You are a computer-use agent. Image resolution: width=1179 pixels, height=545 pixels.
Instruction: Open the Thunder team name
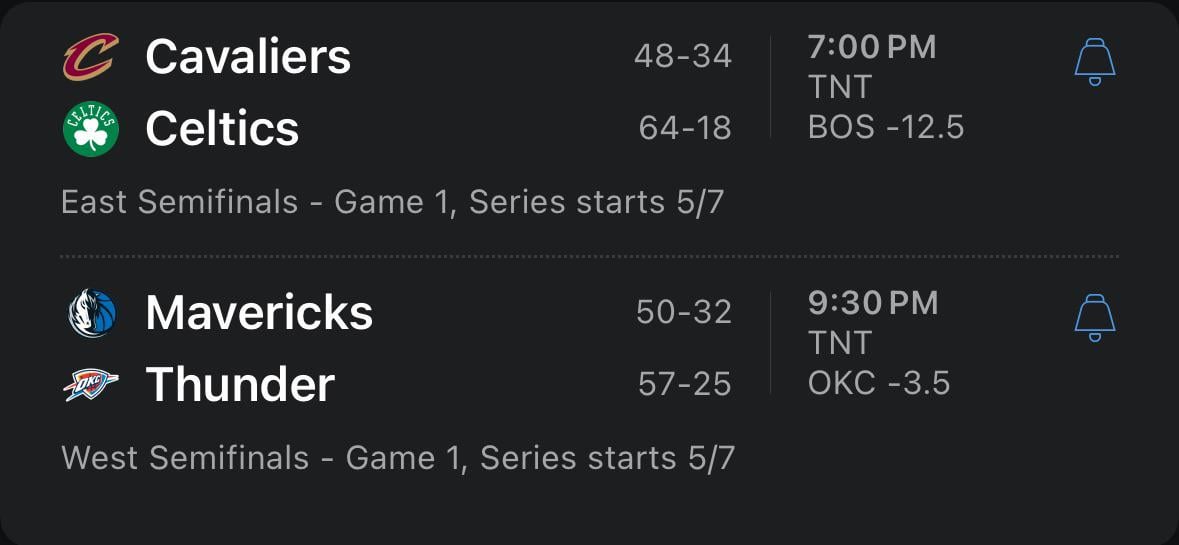pos(240,385)
